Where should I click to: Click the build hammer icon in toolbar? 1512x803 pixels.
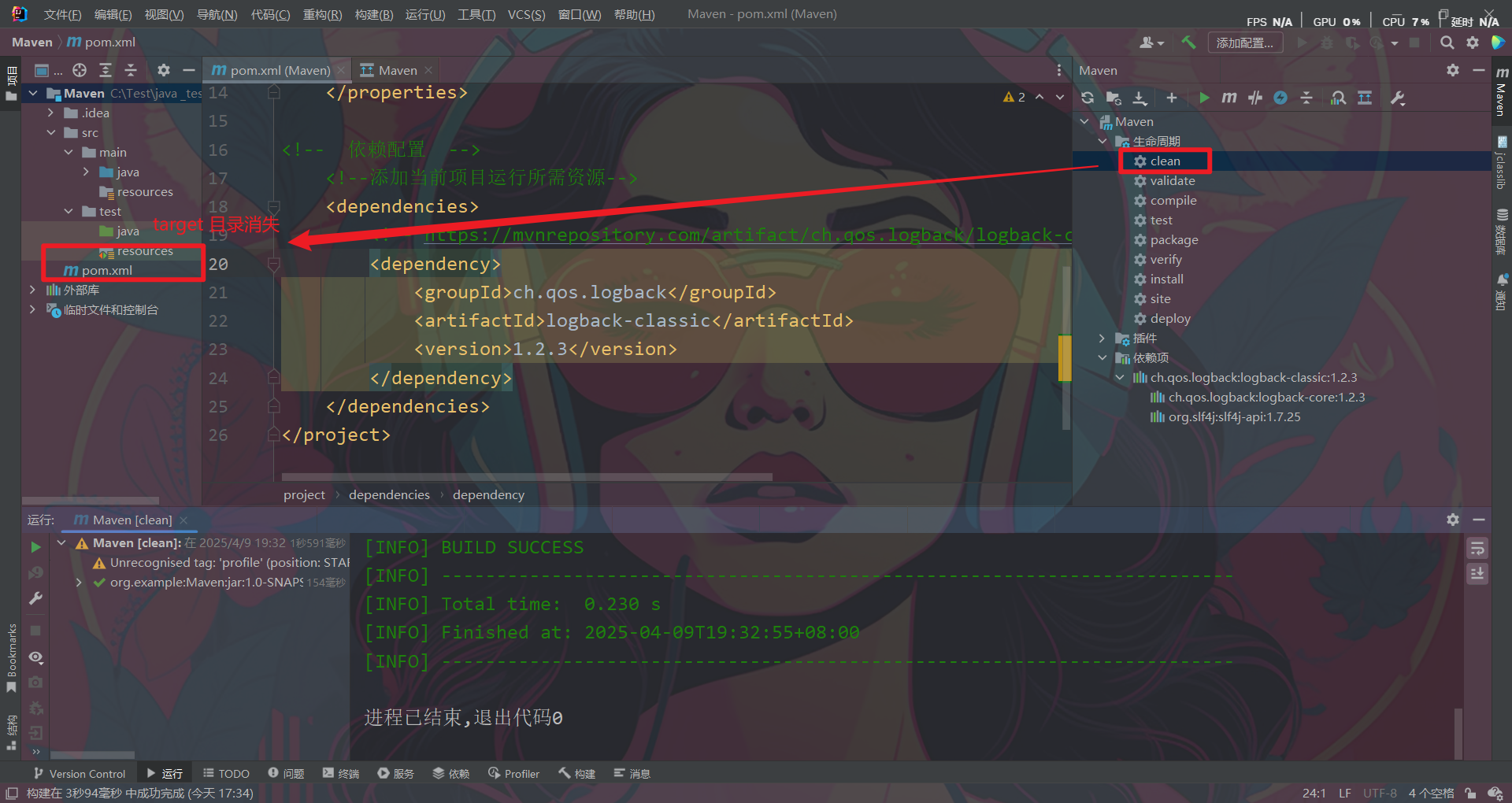coord(1188,43)
